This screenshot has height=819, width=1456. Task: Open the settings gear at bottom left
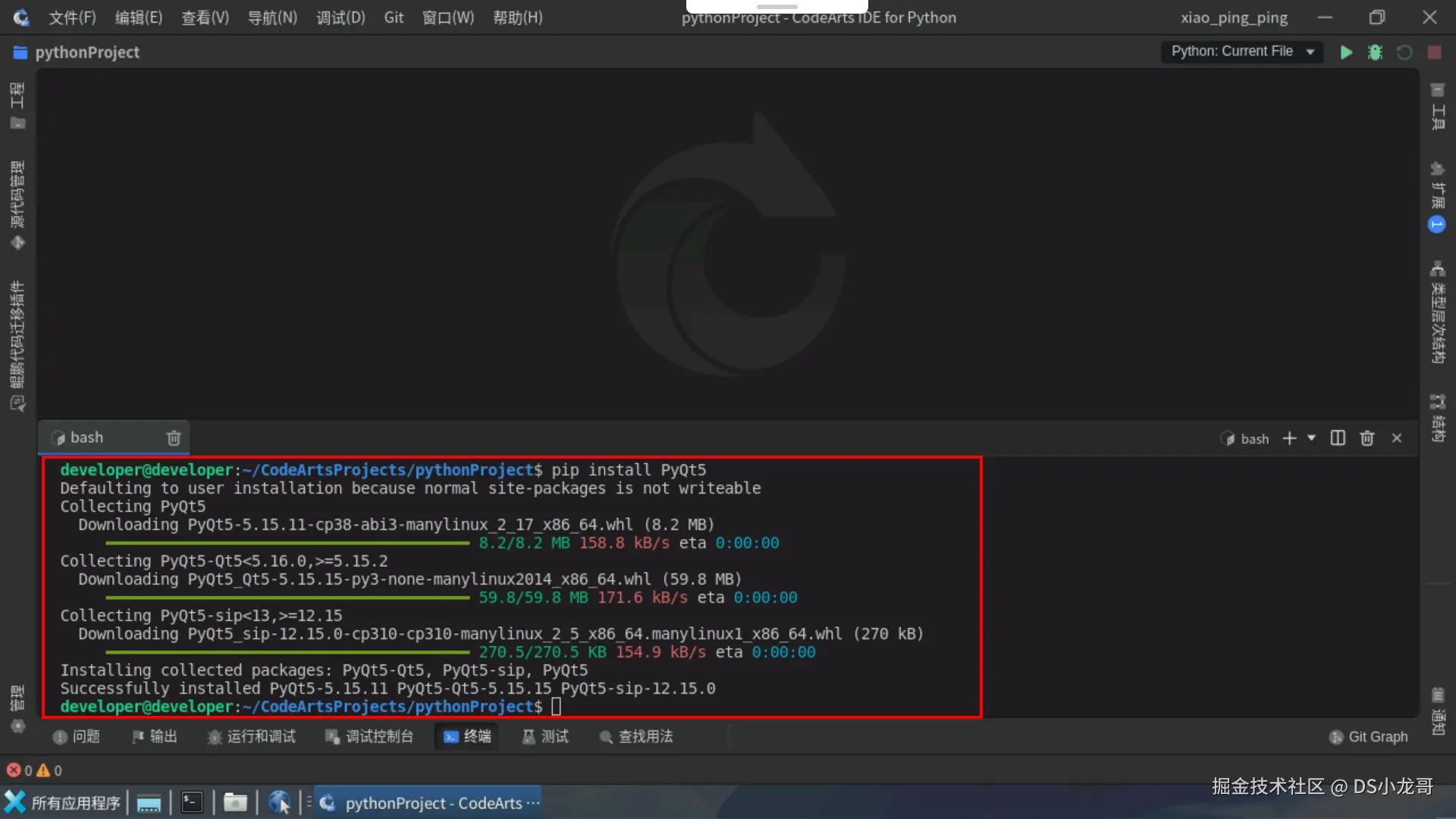pos(17,726)
